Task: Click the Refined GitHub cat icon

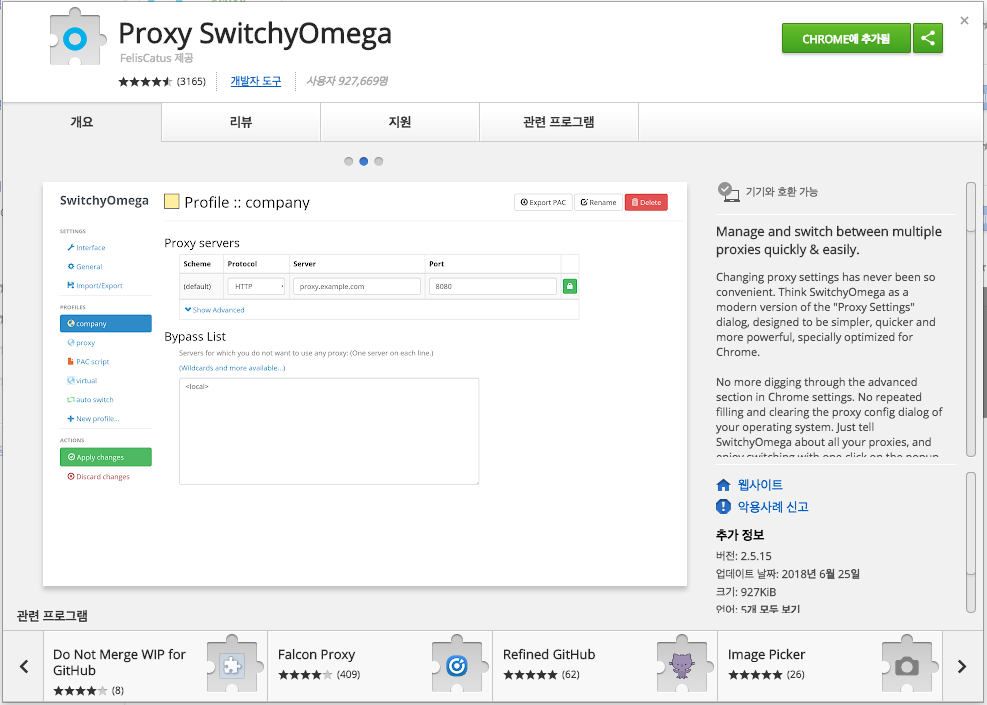Action: click(682, 665)
